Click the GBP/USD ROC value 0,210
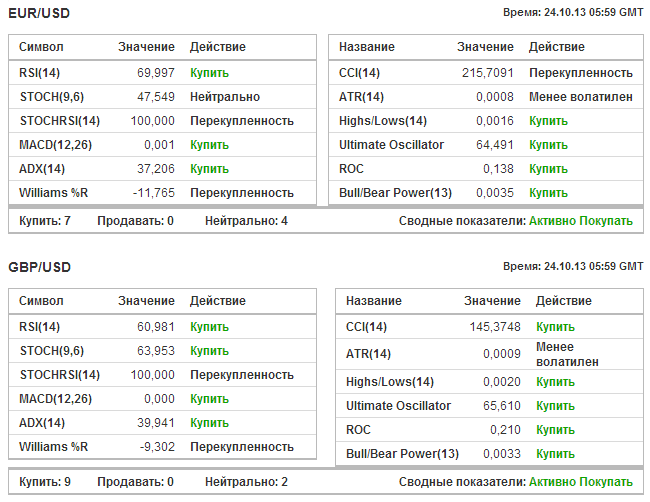Viewport: 650px width, 502px height. 505,430
